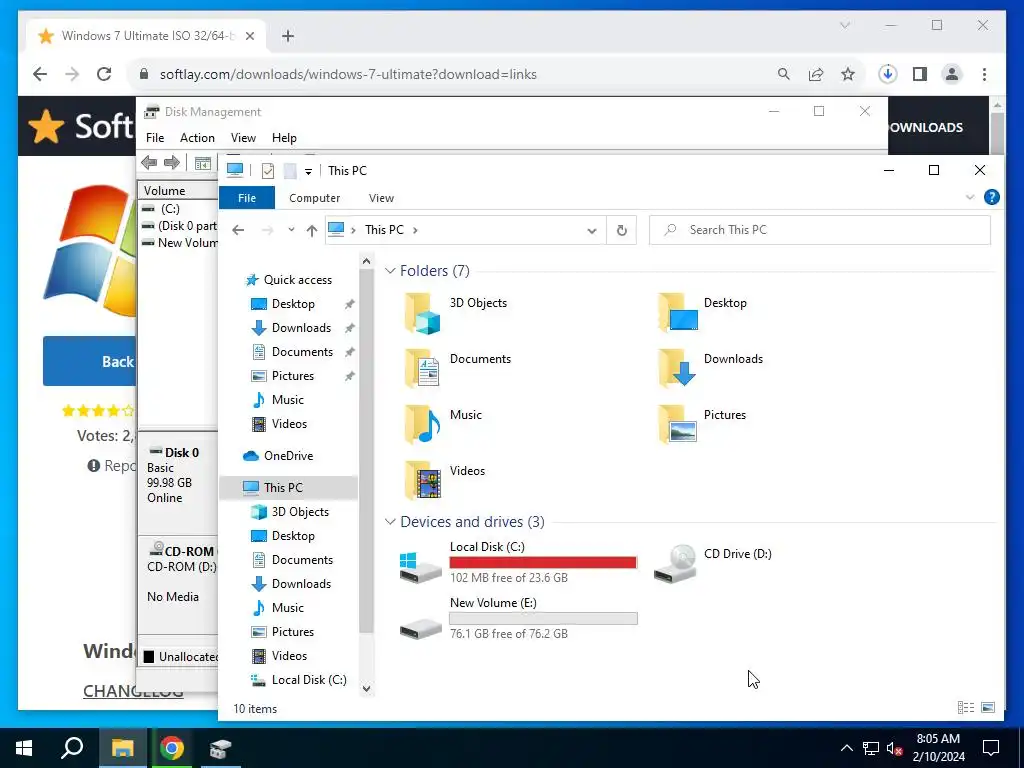
Task: Close the Windows 7 Ultimate ISO tab
Action: (x=249, y=36)
